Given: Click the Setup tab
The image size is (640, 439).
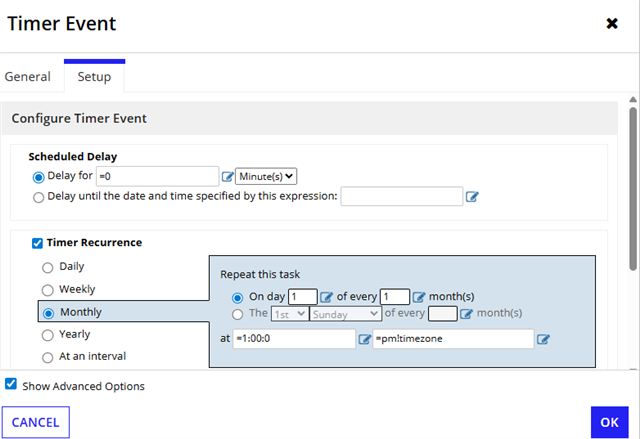Looking at the screenshot, I should pyautogui.click(x=94, y=77).
